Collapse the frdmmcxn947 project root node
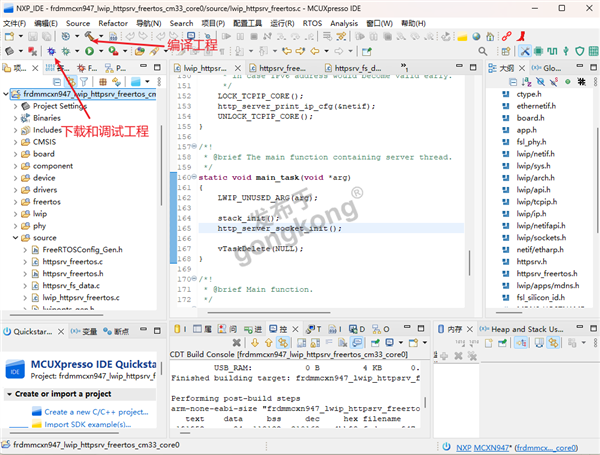The height and width of the screenshot is (455, 600). 6,94
